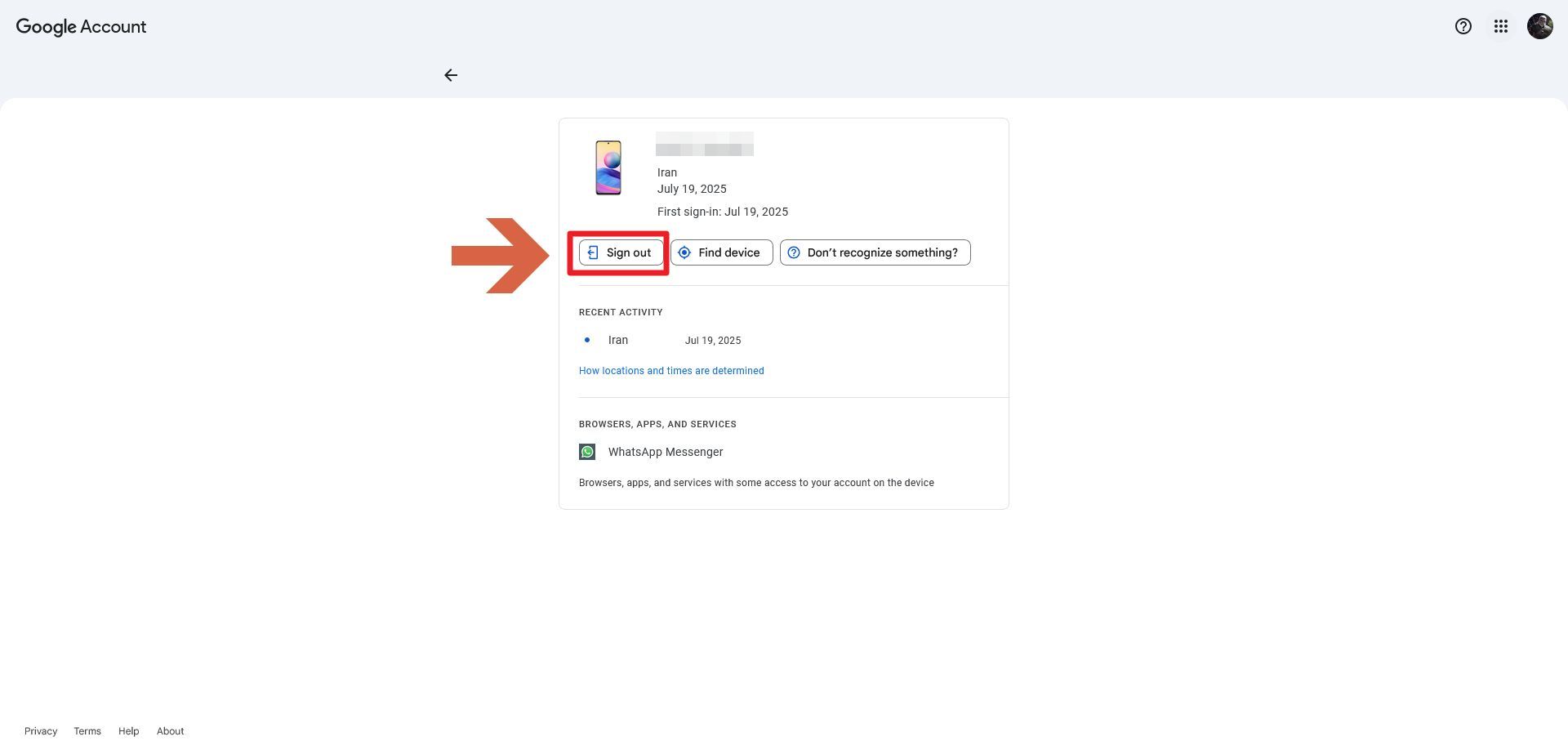Open the About footer link
1568x750 pixels.
click(x=170, y=731)
